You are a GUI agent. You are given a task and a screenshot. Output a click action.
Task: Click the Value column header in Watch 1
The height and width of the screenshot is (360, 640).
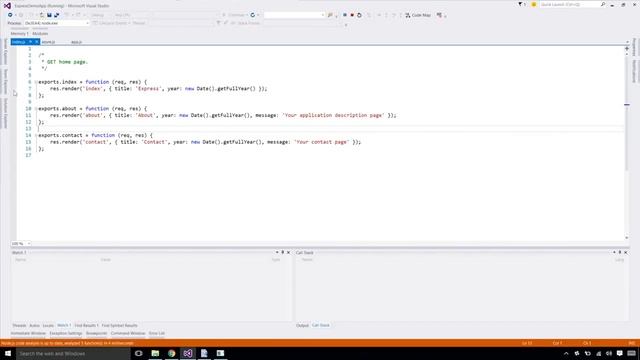pyautogui.click(x=105, y=260)
